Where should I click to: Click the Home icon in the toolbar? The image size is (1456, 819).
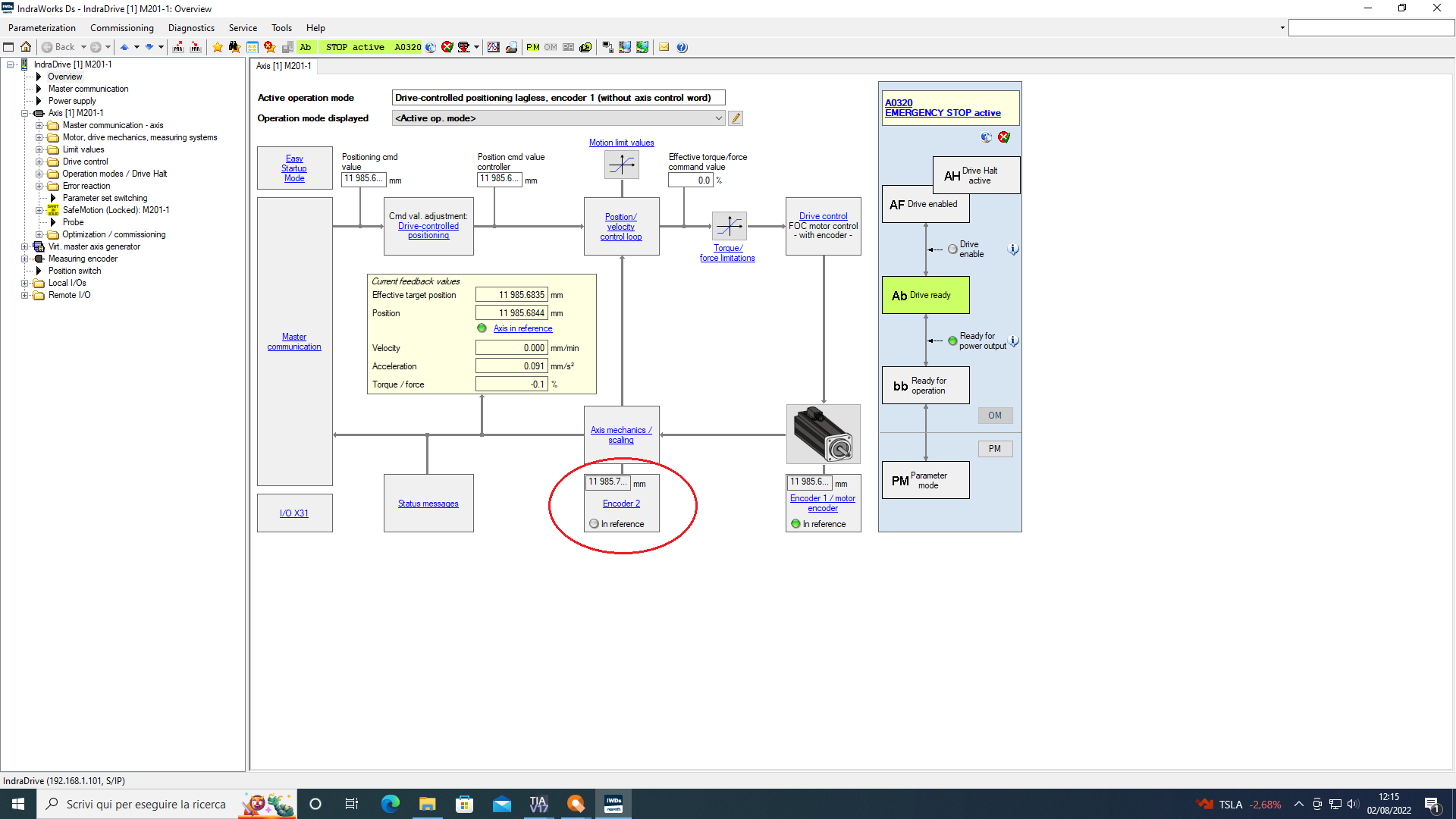click(x=26, y=47)
